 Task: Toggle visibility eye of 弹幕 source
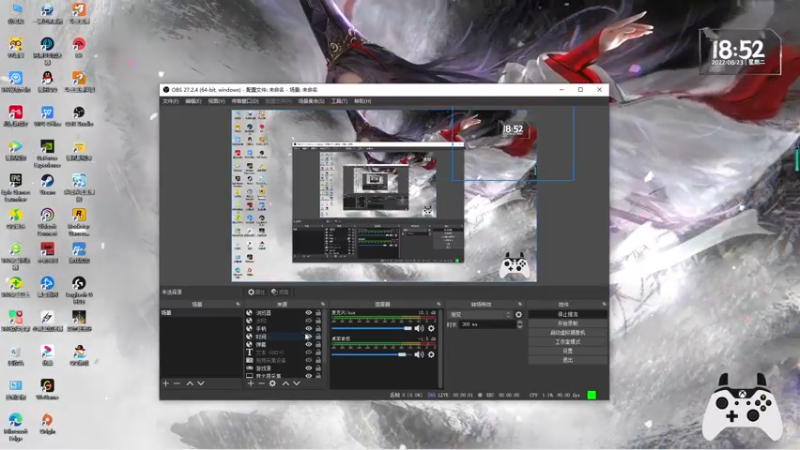click(309, 344)
